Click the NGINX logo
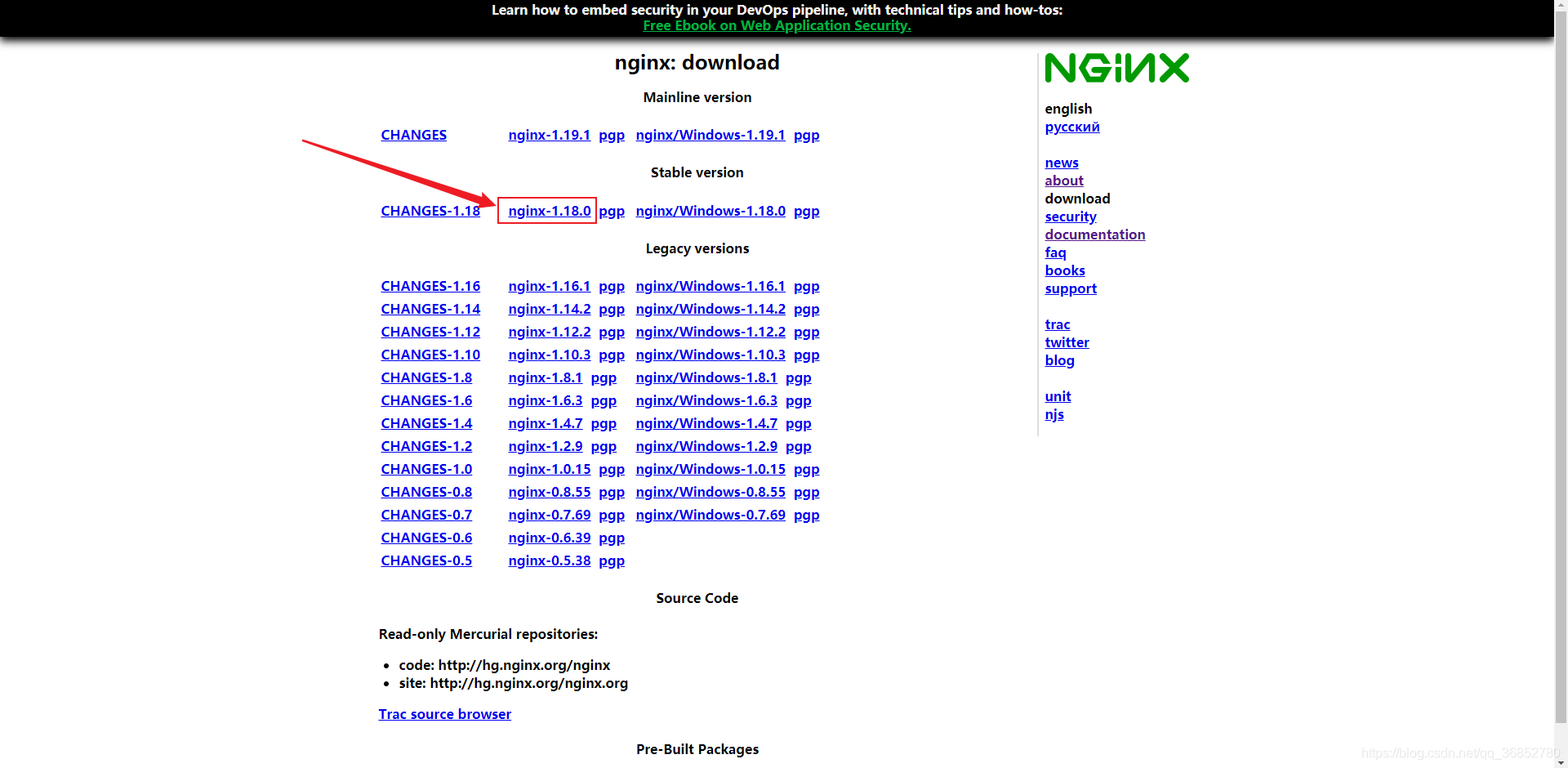The image size is (1568, 768). (1116, 69)
